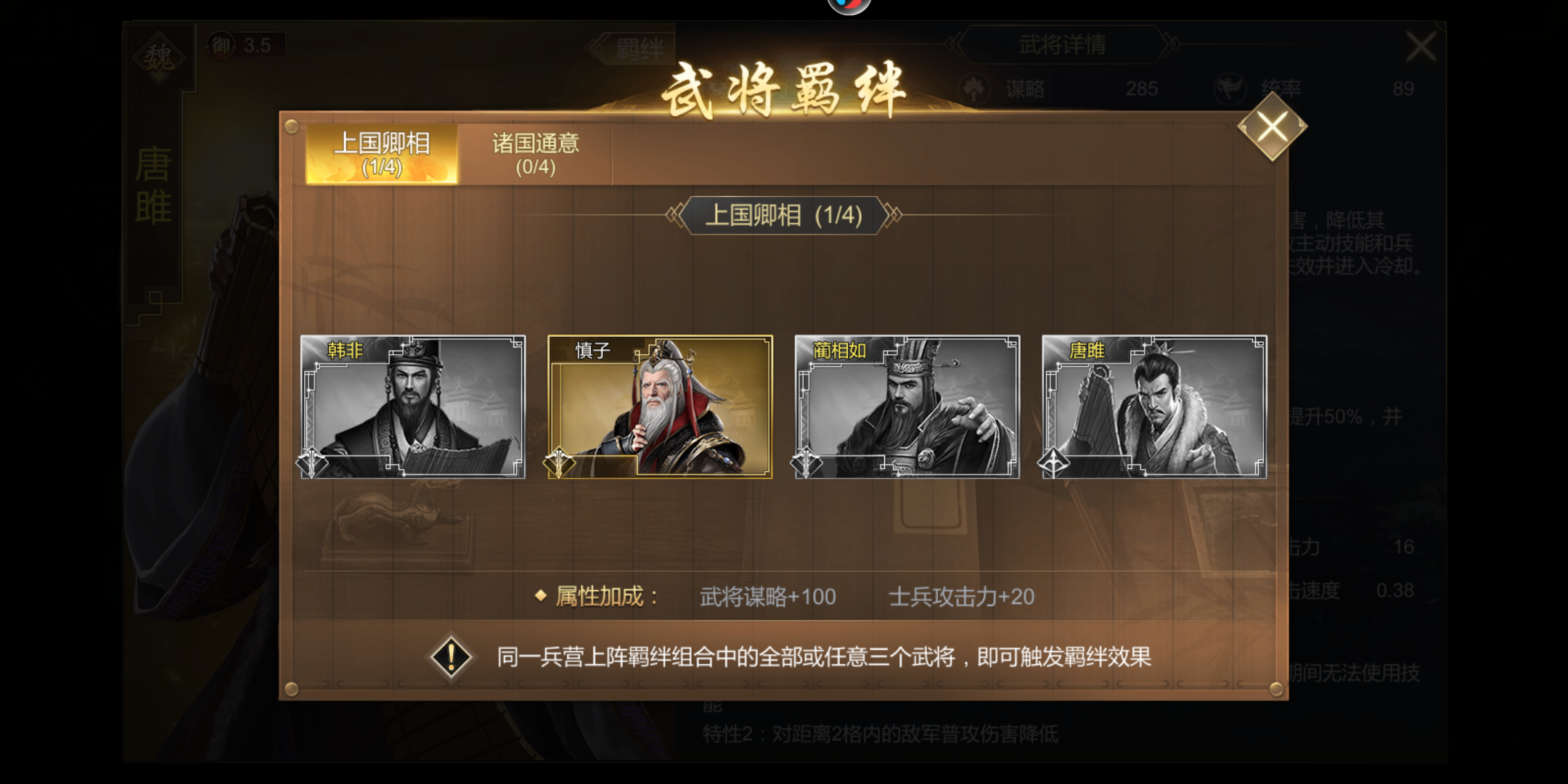1568x784 pixels.
Task: Open the 韩非 general portrait card
Action: [412, 407]
